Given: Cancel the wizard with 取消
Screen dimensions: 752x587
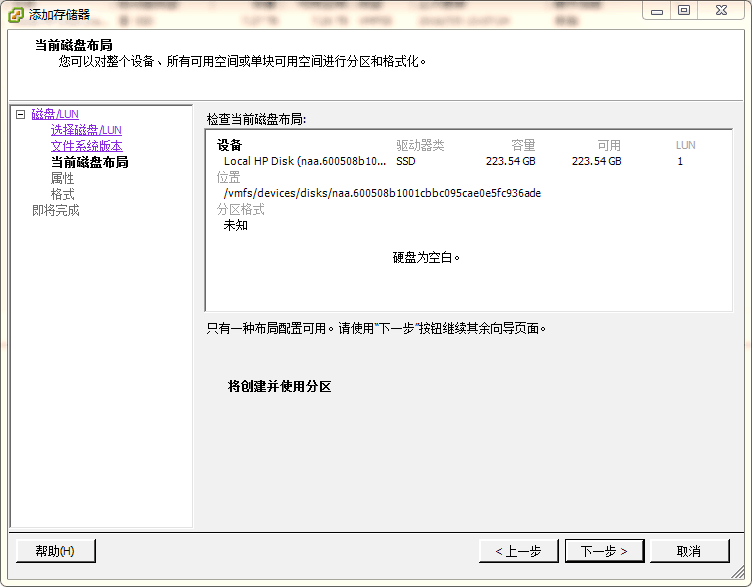Looking at the screenshot, I should click(689, 551).
